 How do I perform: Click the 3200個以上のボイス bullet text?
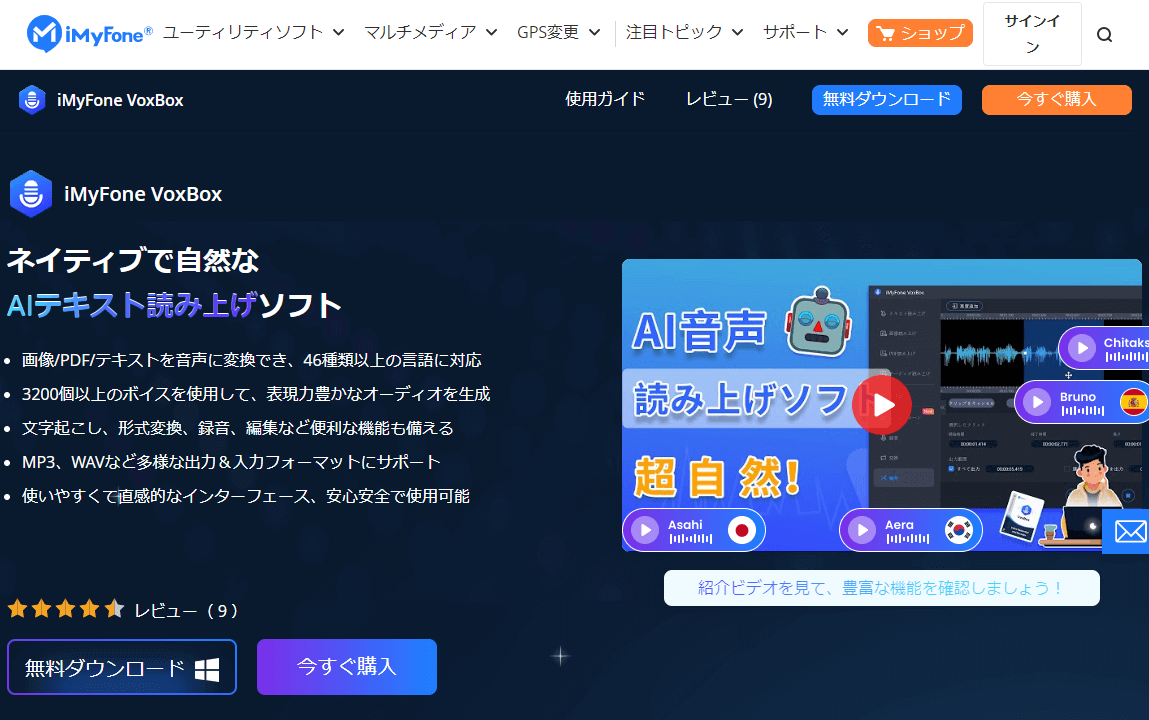tap(256, 394)
